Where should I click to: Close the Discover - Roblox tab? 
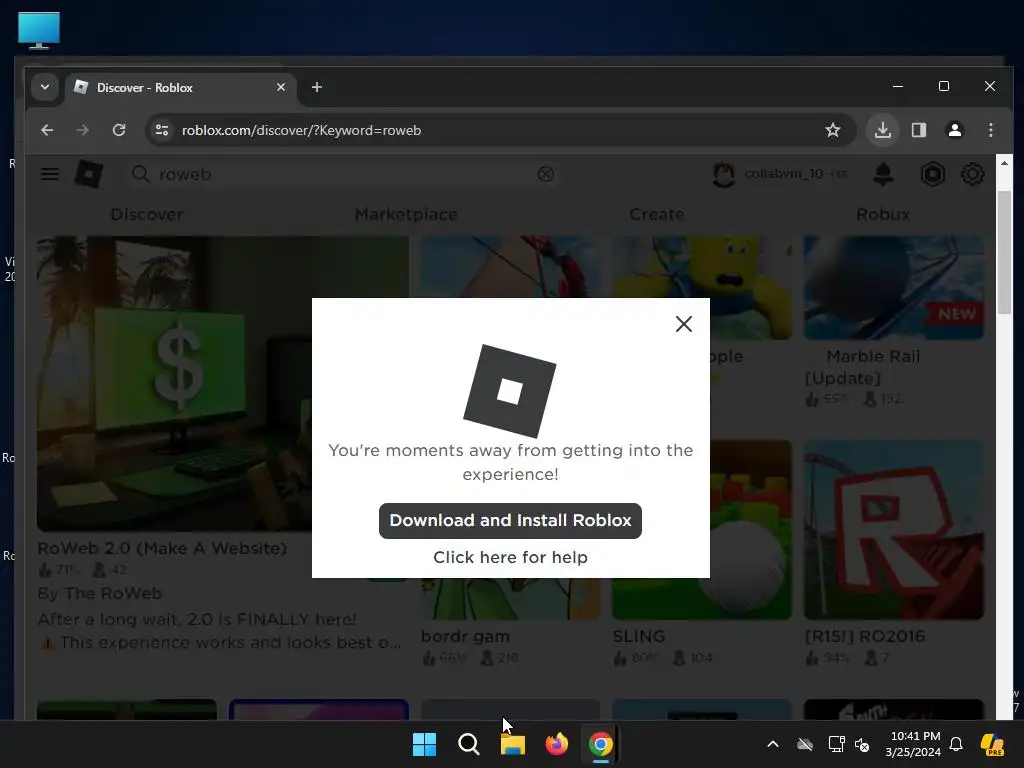(x=281, y=87)
